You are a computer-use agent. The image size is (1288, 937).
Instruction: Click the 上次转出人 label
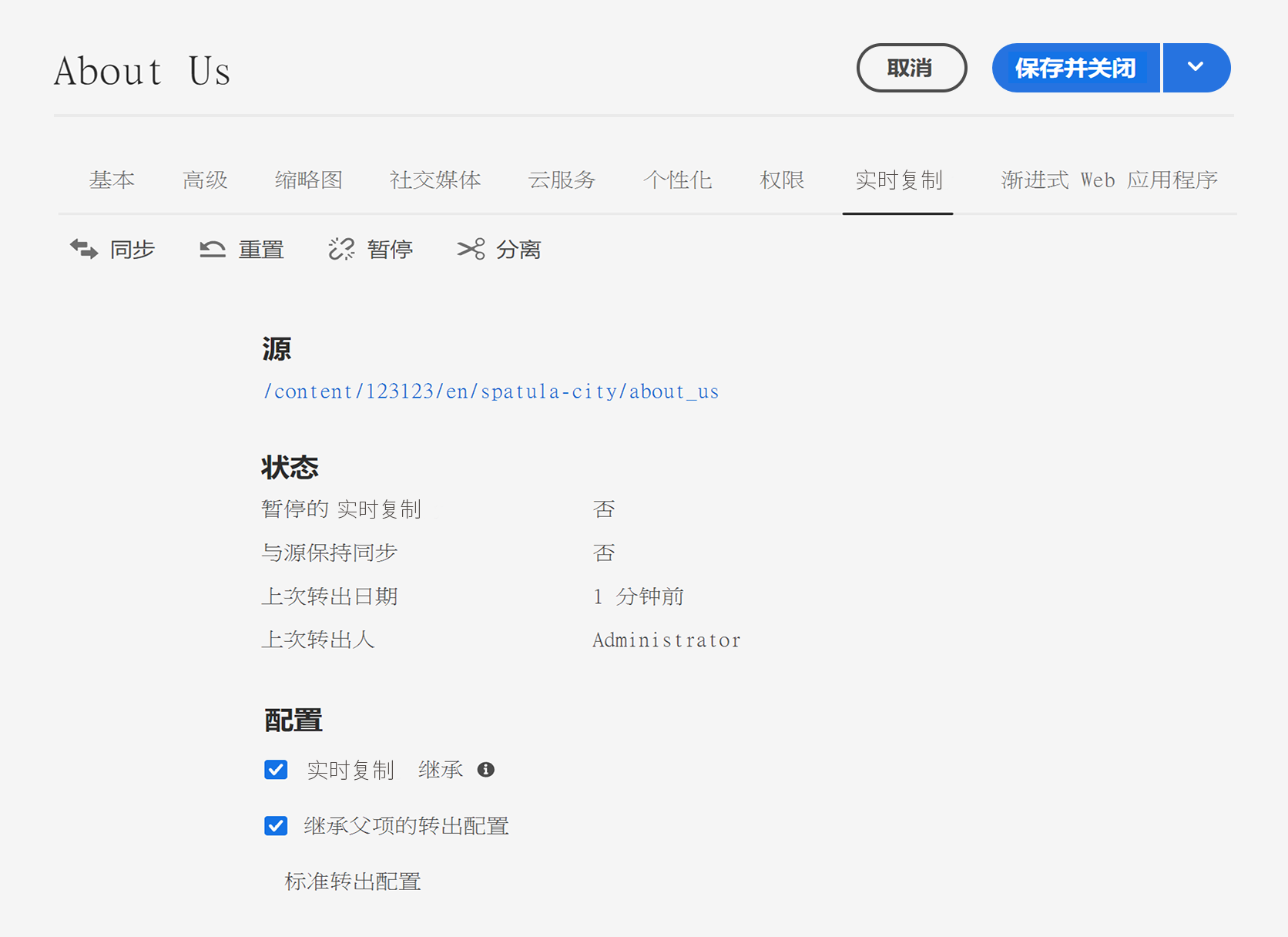(318, 640)
